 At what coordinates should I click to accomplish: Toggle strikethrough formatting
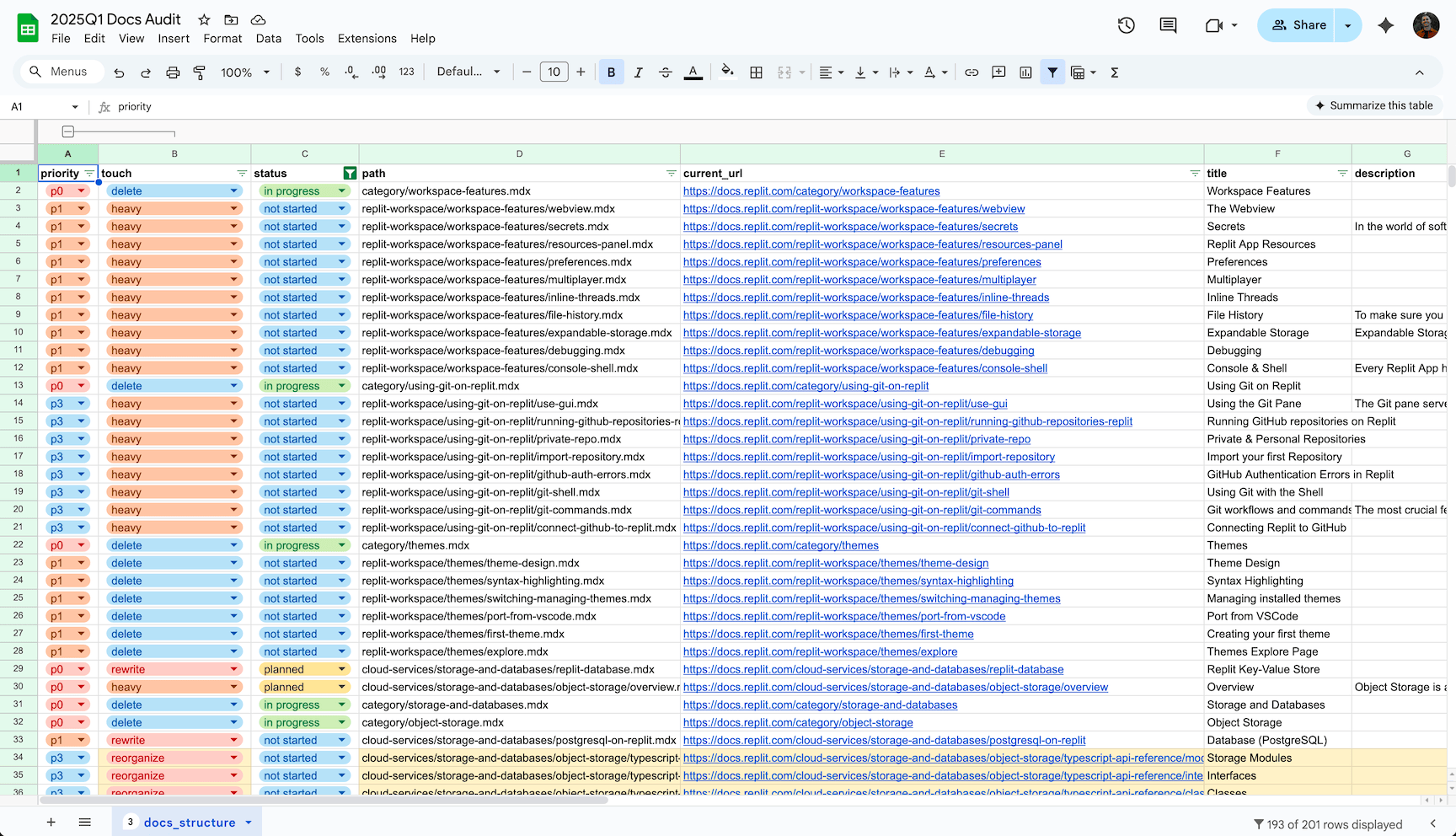[x=665, y=72]
